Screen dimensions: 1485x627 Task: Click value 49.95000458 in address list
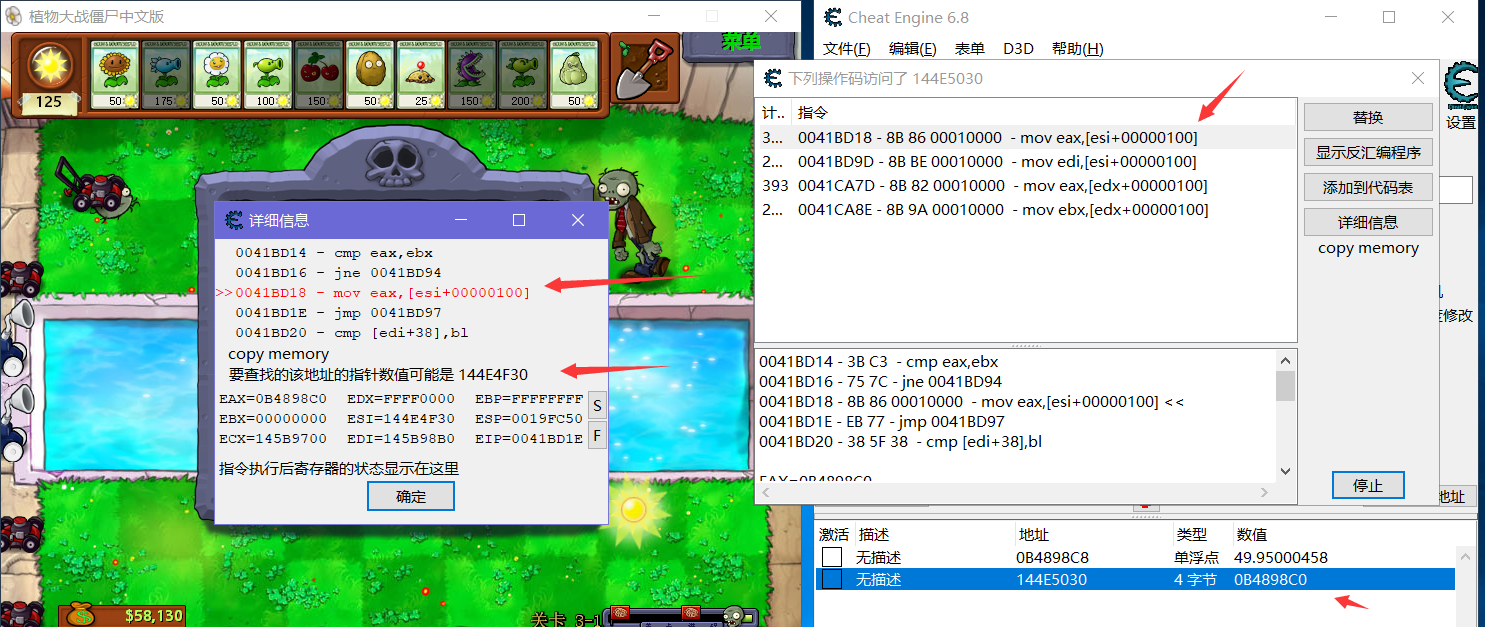tap(1282, 557)
